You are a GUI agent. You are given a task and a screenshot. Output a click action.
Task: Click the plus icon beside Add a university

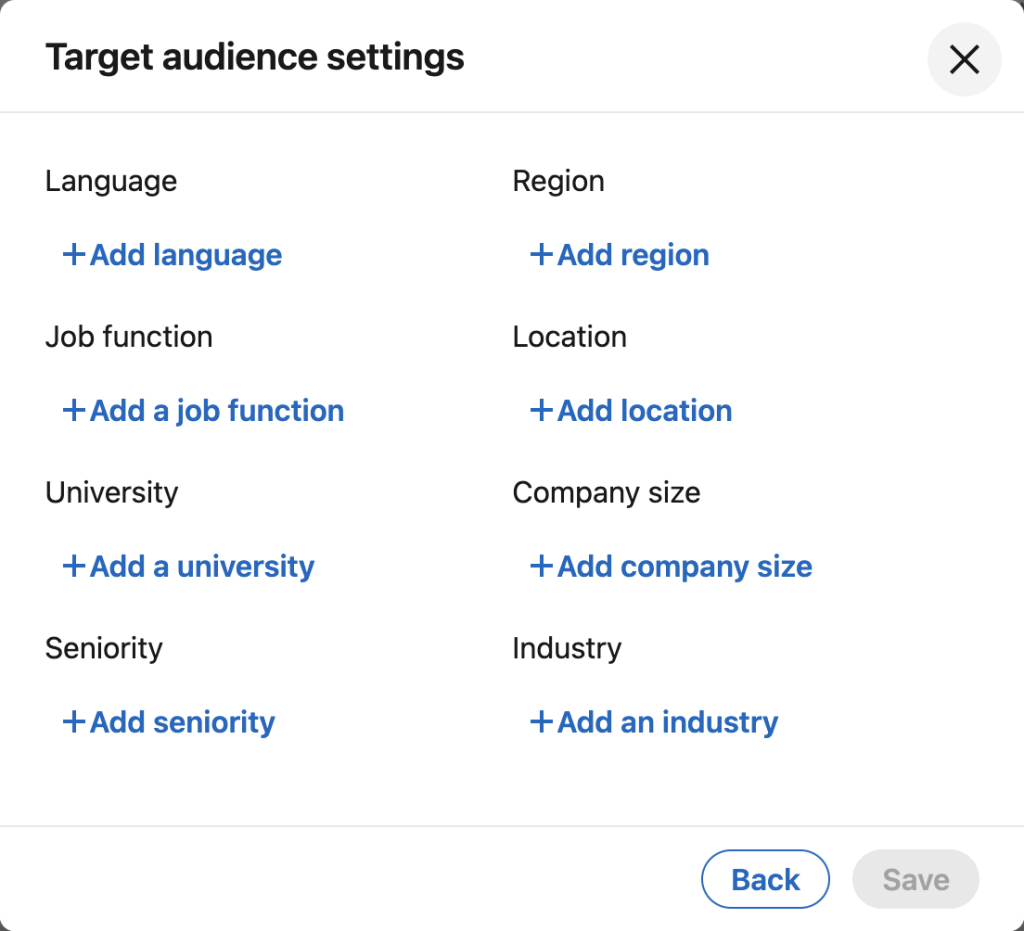tap(74, 567)
